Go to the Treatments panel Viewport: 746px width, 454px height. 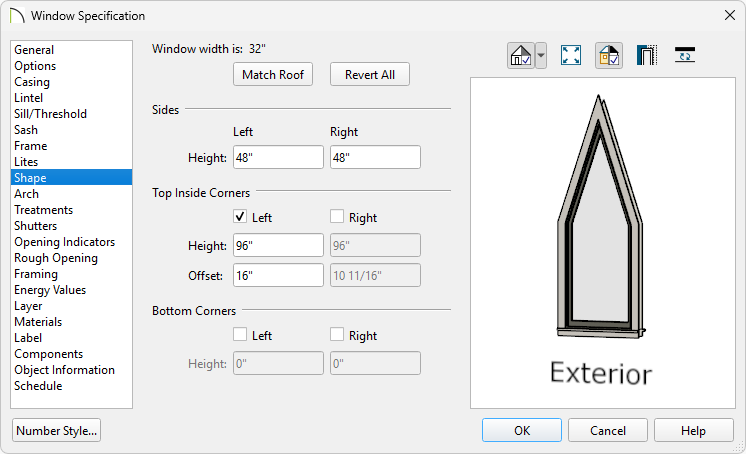click(71, 210)
